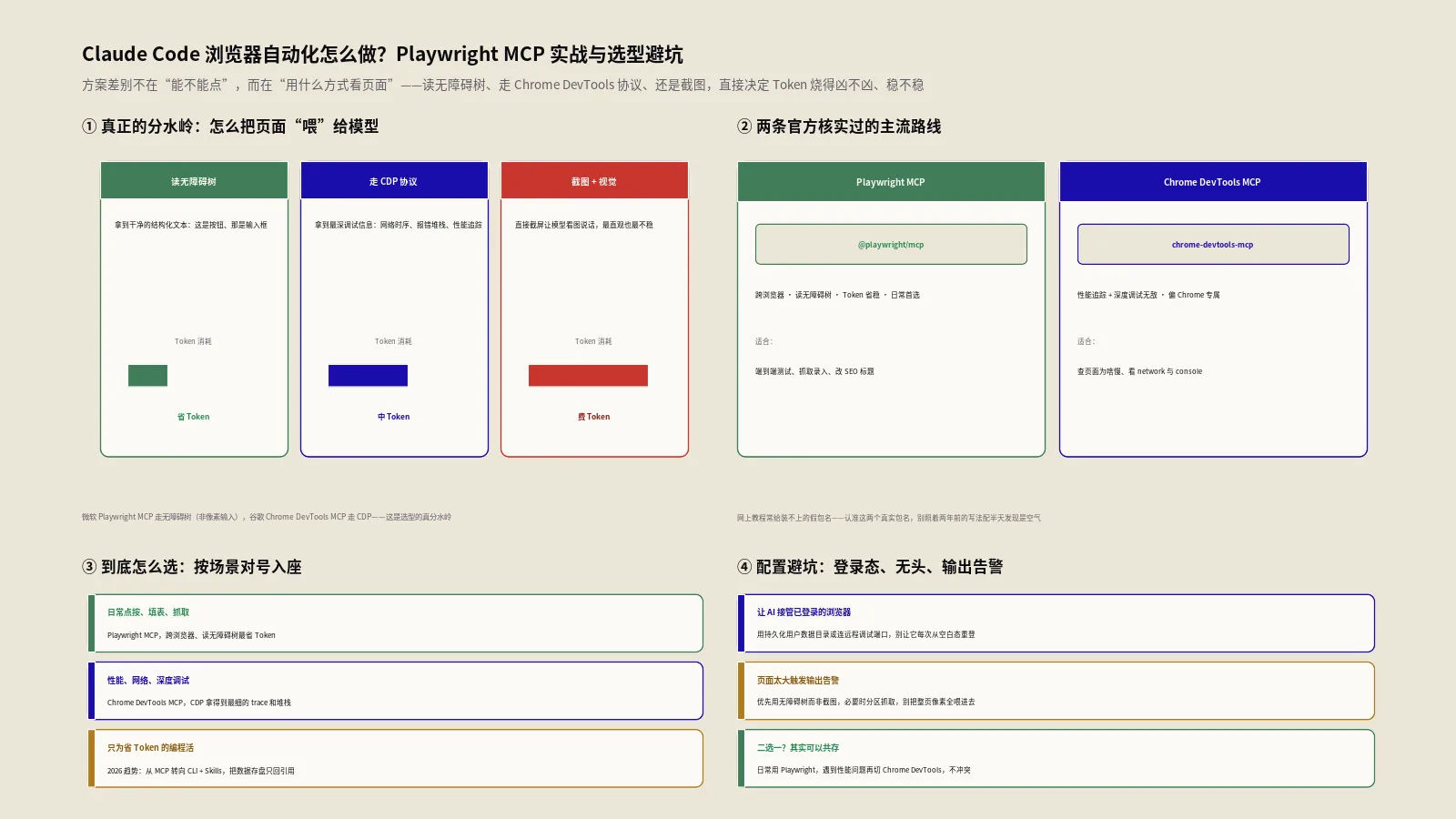Click description Playwright MCP,跨浏览器、读无障碍树最省 Token
The width and height of the screenshot is (1456, 819).
(191, 635)
